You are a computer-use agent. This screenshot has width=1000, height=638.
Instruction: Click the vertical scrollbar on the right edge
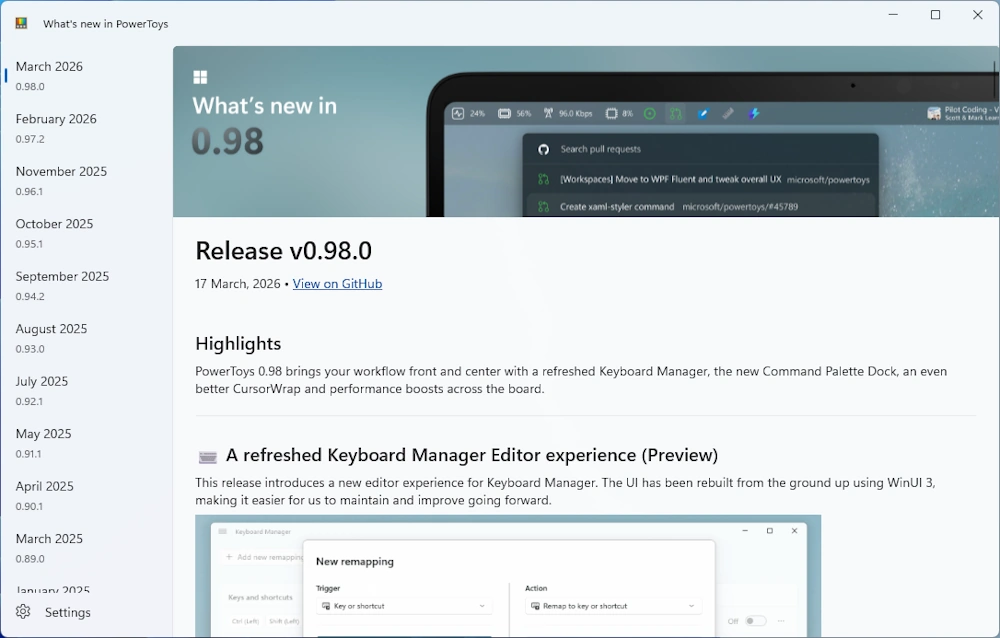pos(994,80)
